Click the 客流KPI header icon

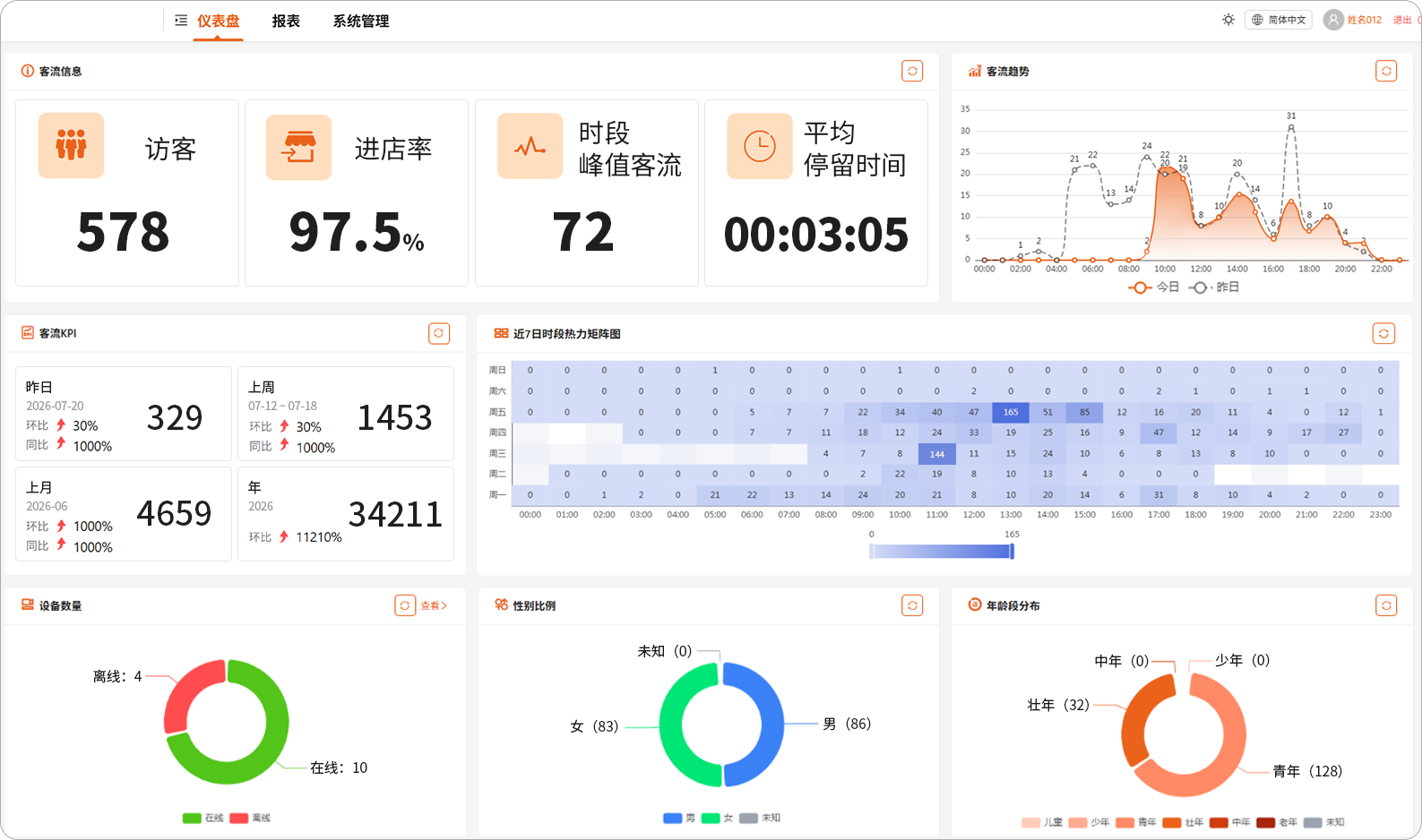[28, 332]
